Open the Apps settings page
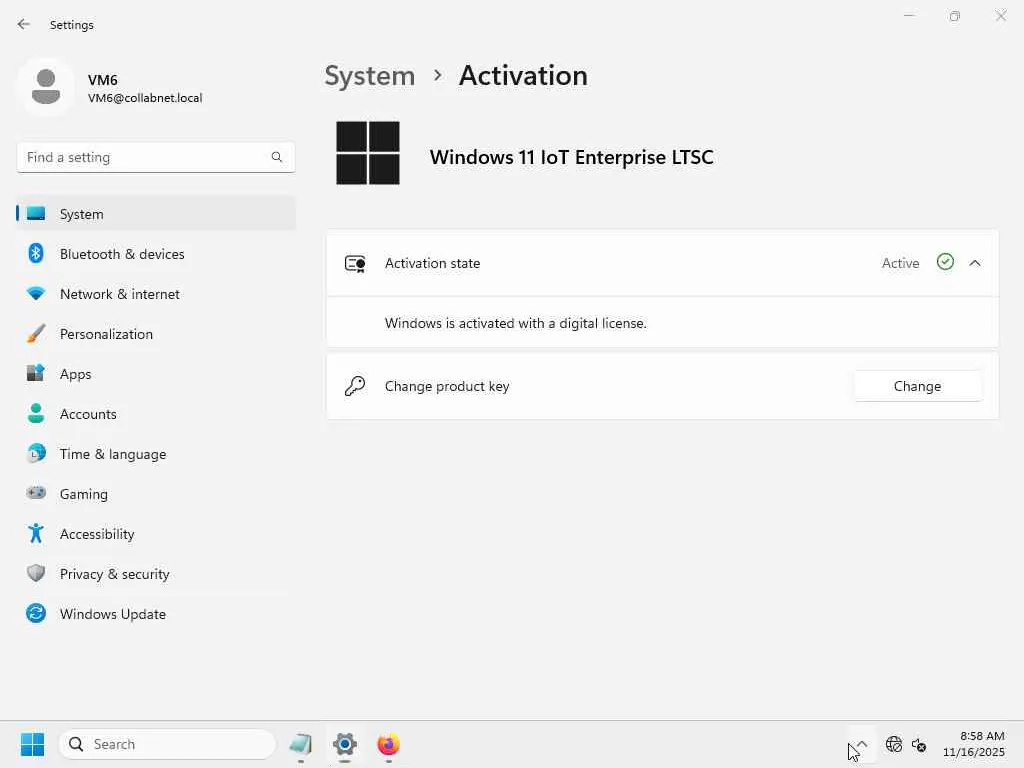This screenshot has width=1024, height=768. (x=75, y=374)
